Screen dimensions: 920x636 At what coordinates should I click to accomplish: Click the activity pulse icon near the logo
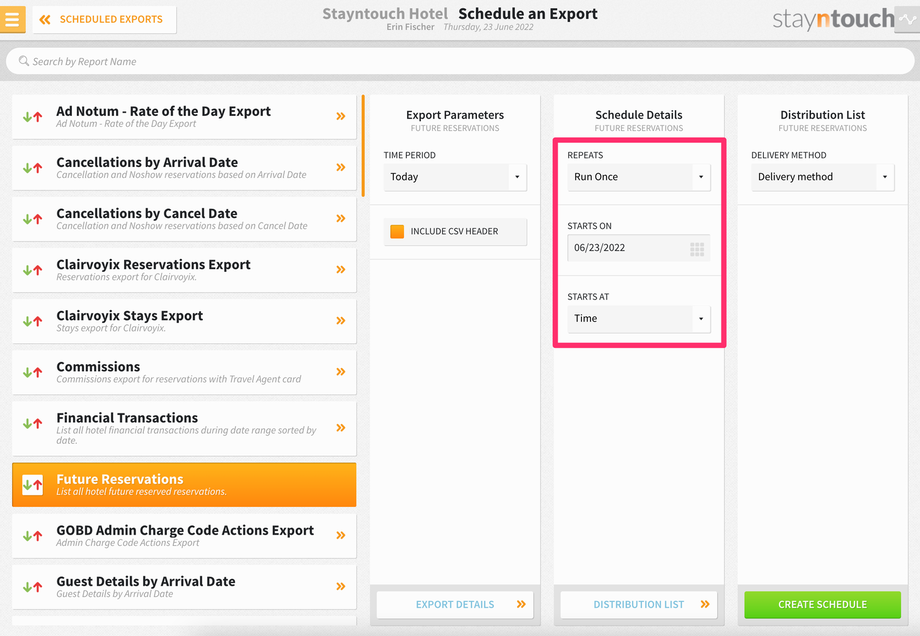click(x=907, y=19)
